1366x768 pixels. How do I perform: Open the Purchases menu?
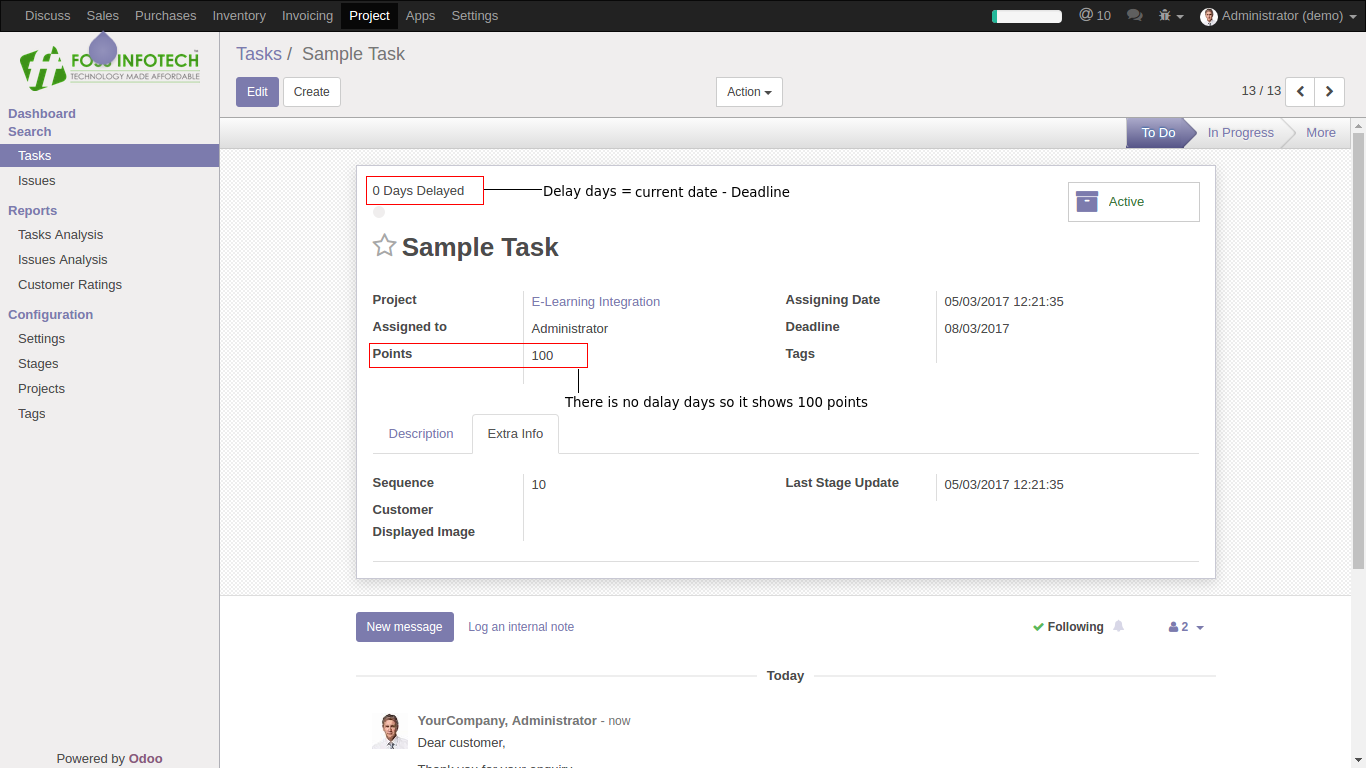tap(166, 16)
